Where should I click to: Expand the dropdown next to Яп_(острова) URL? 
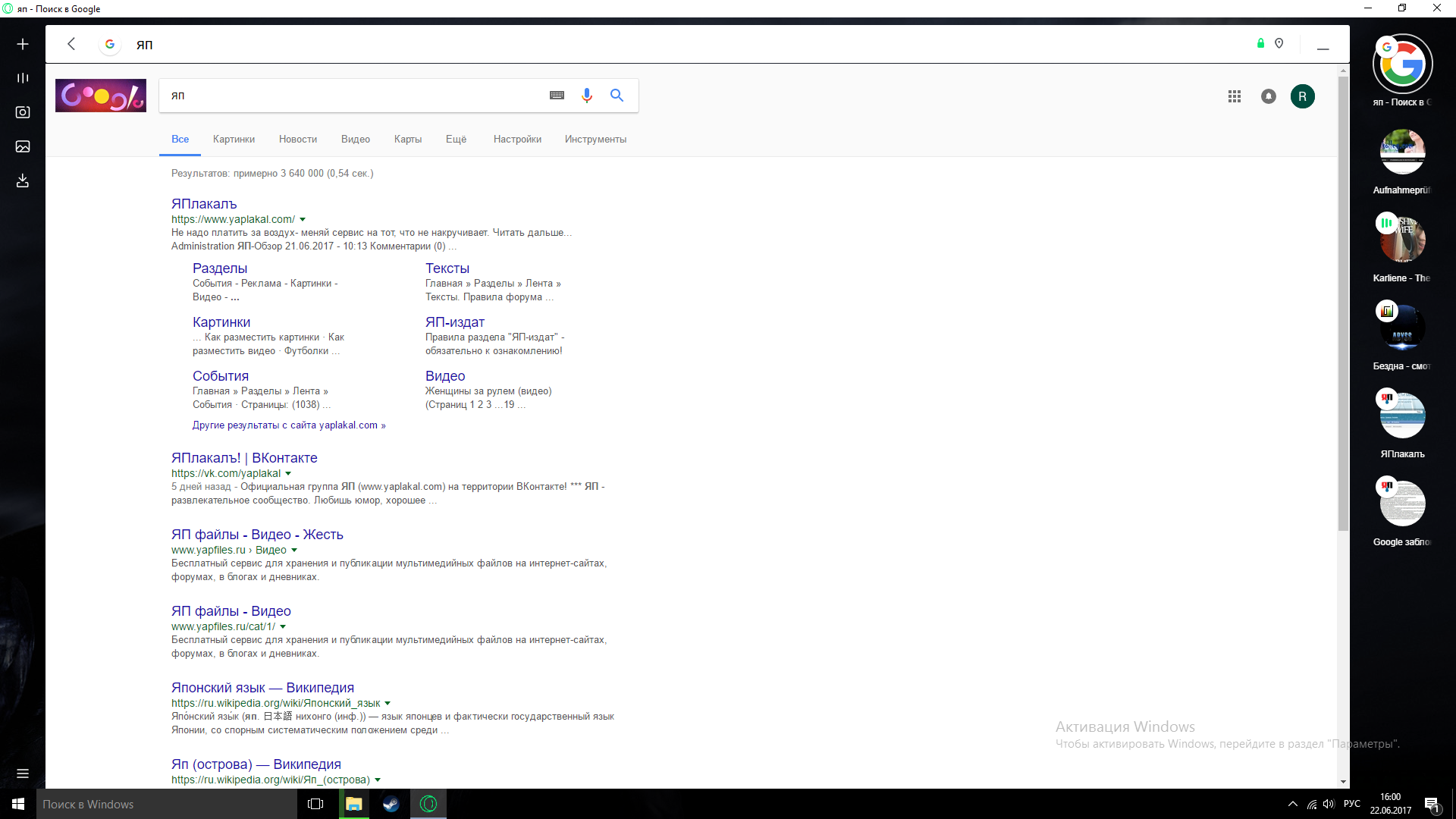[x=378, y=780]
